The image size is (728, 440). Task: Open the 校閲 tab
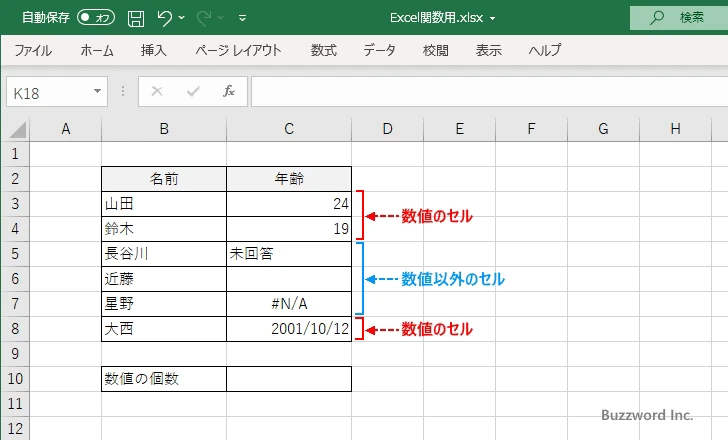point(436,50)
